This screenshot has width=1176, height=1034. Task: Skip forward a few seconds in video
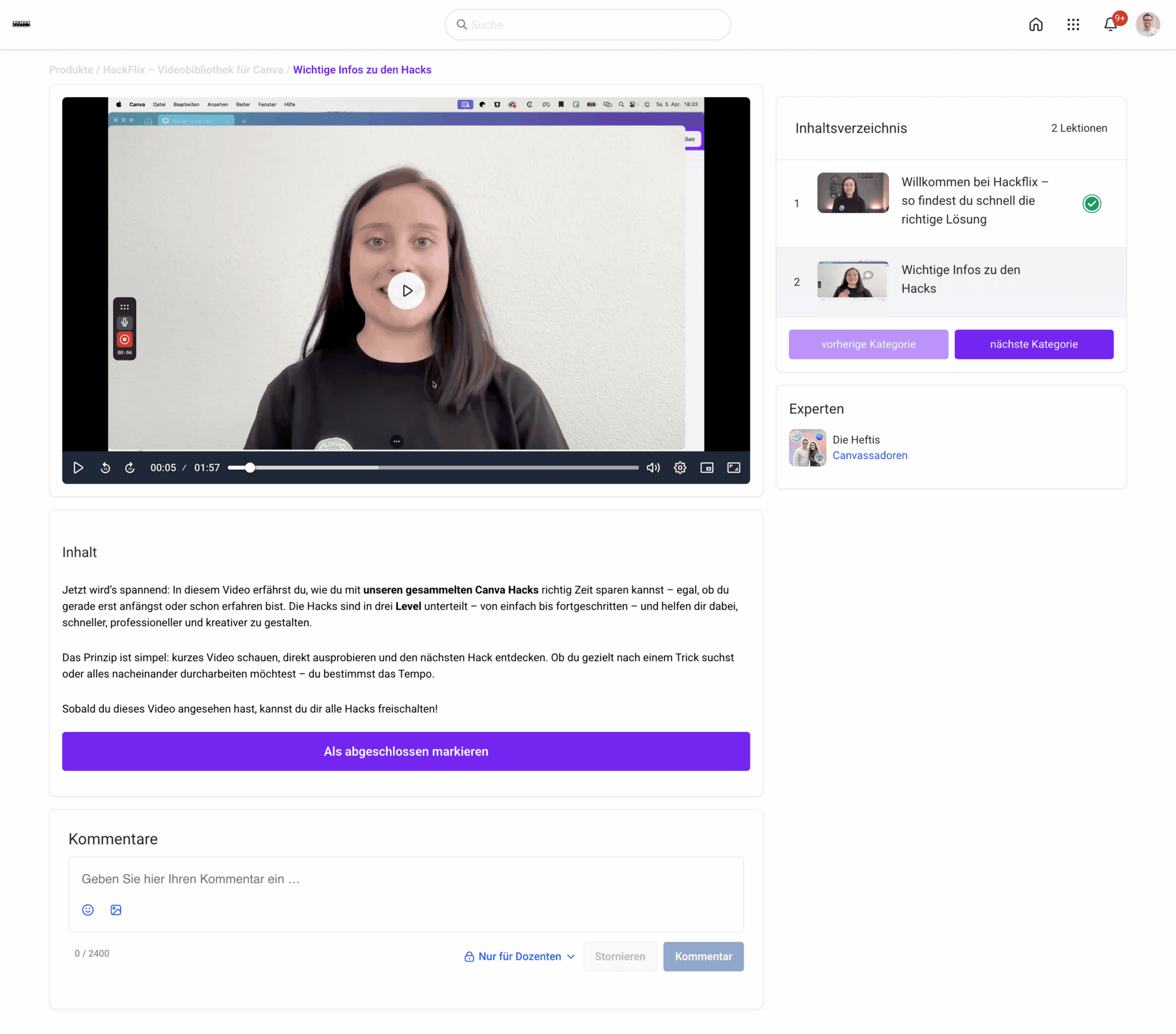(130, 468)
